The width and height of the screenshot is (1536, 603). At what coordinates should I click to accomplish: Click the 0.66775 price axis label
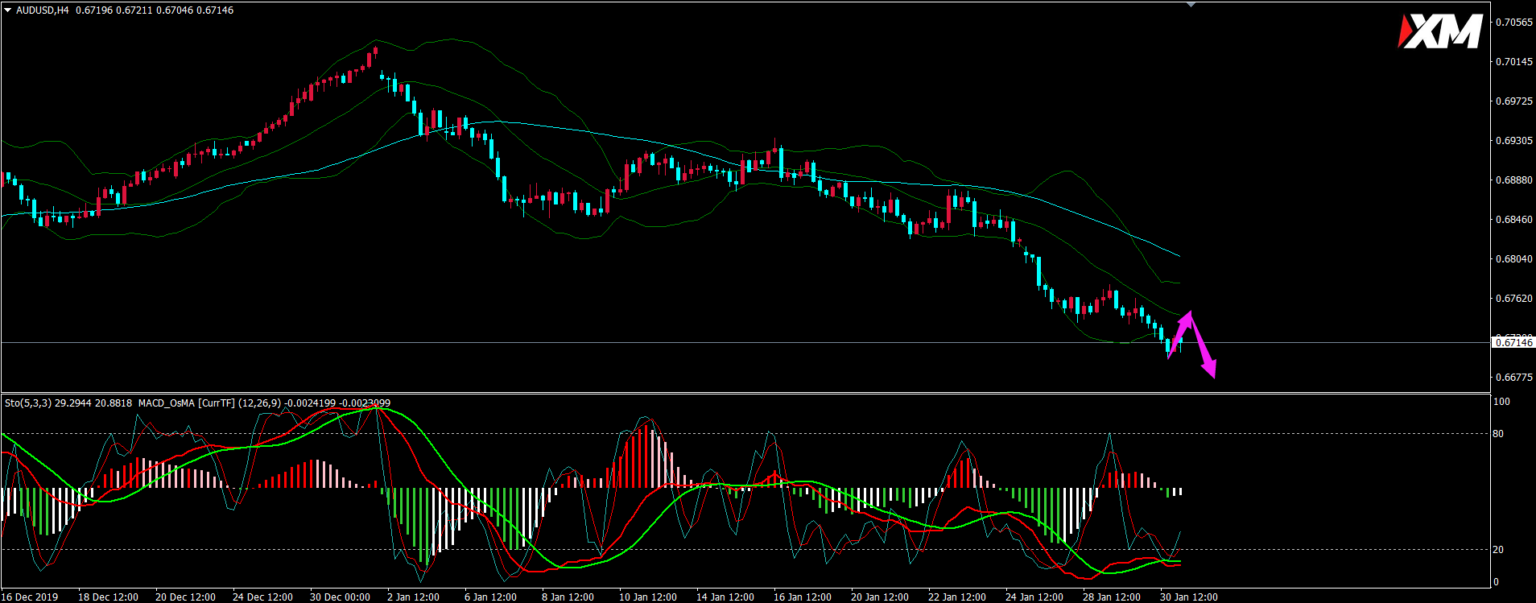[1513, 377]
